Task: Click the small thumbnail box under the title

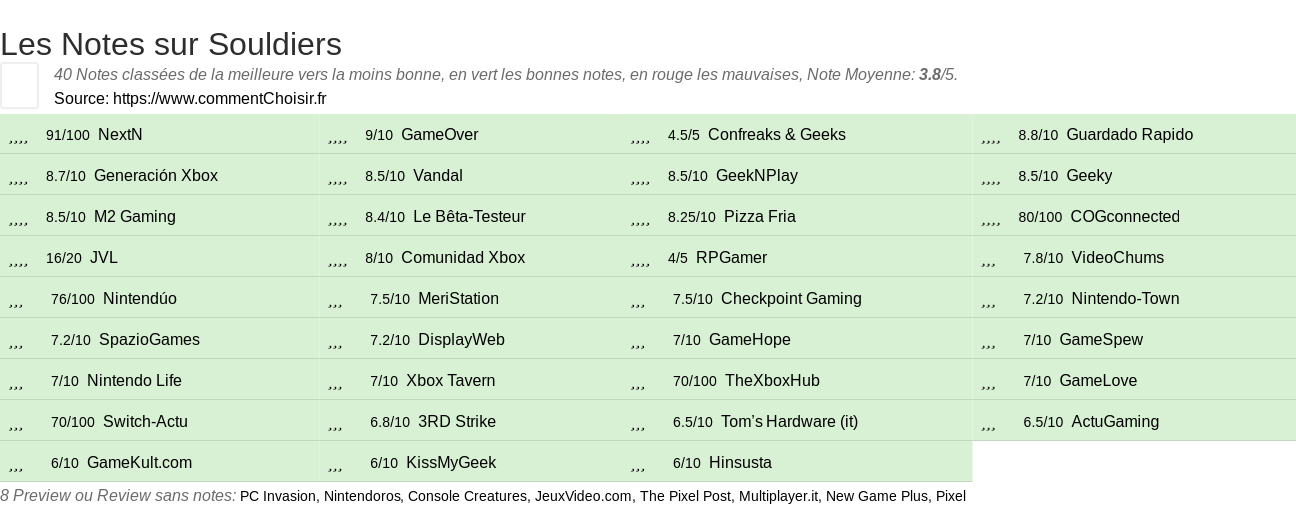Action: pos(19,85)
